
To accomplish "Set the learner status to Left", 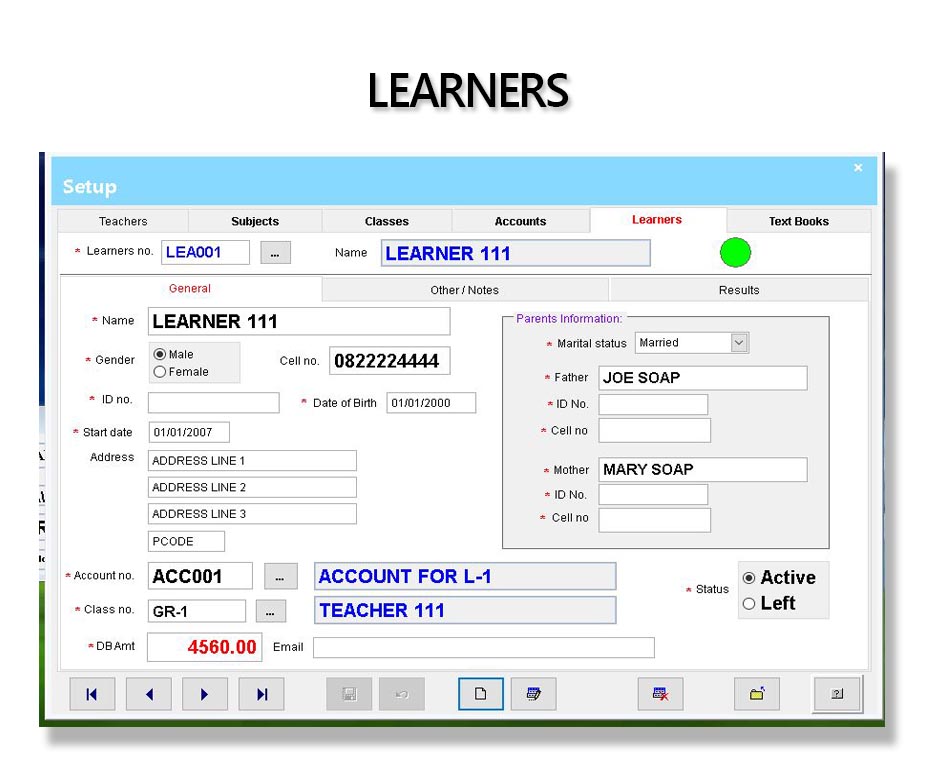I will tap(749, 604).
